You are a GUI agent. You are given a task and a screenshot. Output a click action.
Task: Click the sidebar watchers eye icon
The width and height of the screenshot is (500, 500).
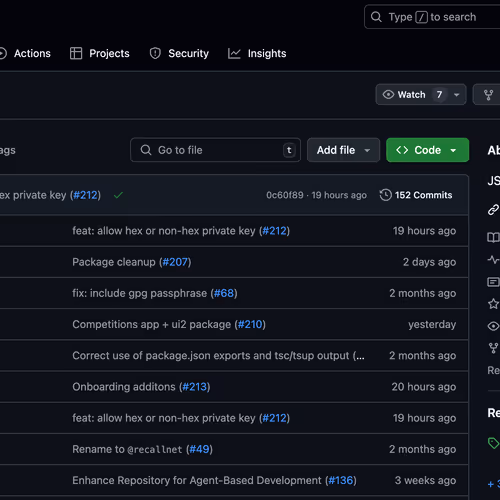pos(493,326)
